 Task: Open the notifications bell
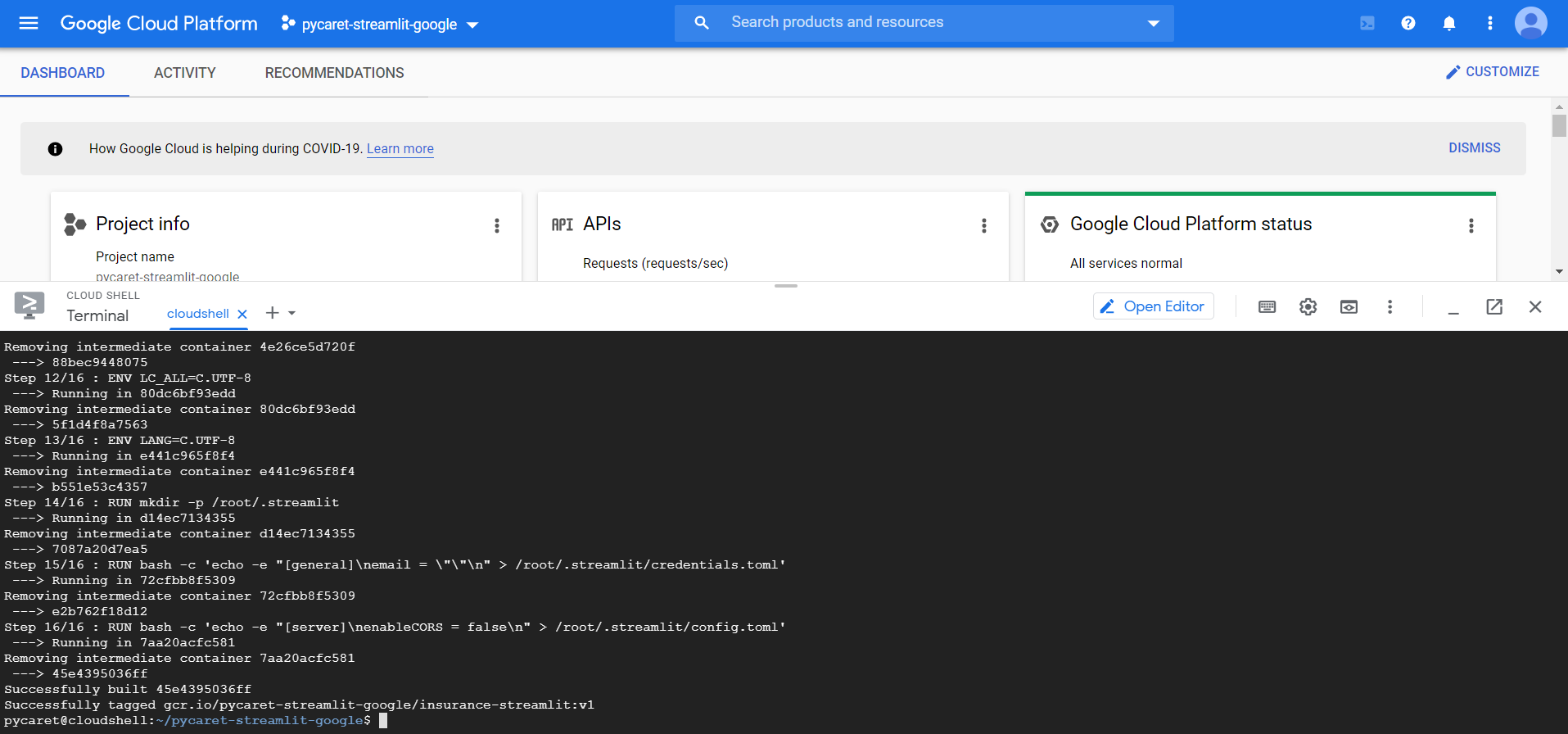[1448, 23]
